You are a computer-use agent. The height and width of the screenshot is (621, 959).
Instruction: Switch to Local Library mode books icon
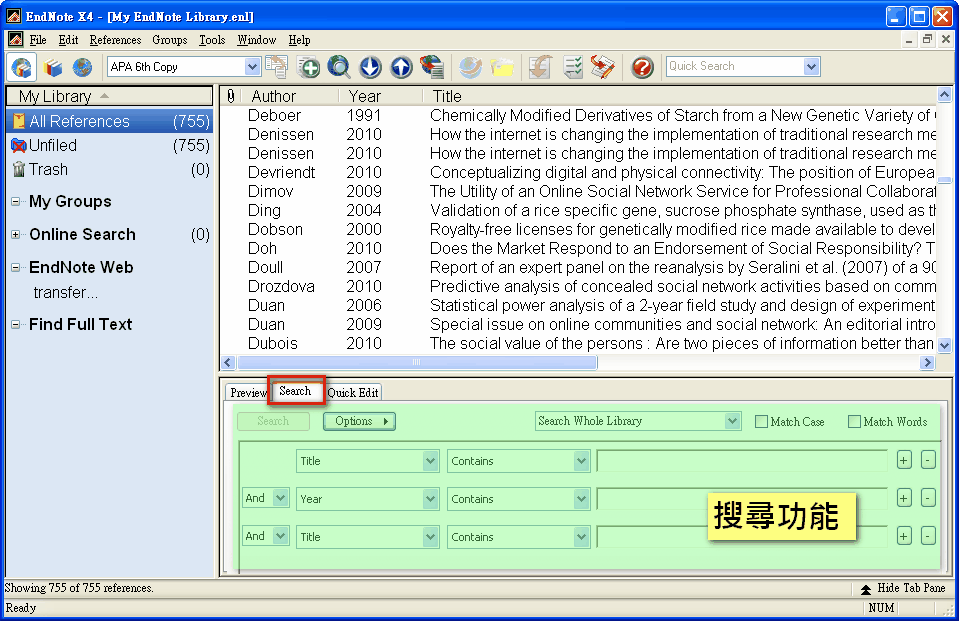(x=53, y=67)
